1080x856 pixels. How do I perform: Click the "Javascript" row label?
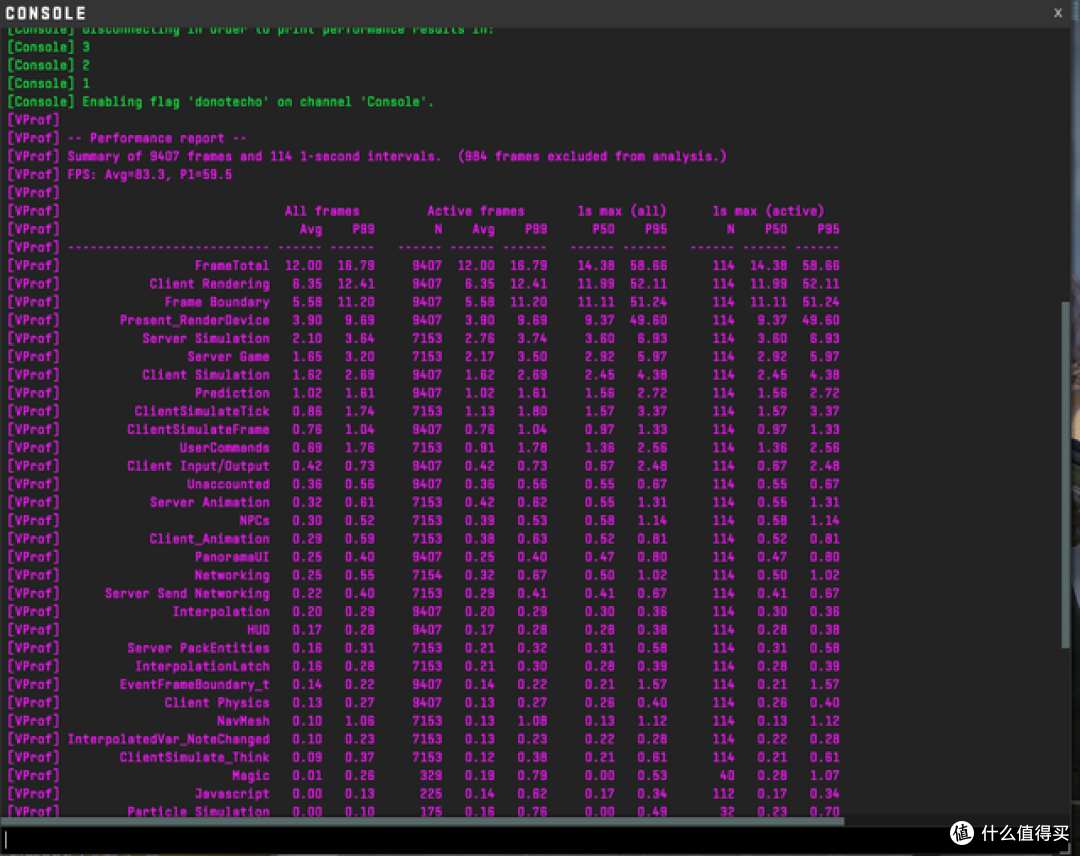[232, 794]
